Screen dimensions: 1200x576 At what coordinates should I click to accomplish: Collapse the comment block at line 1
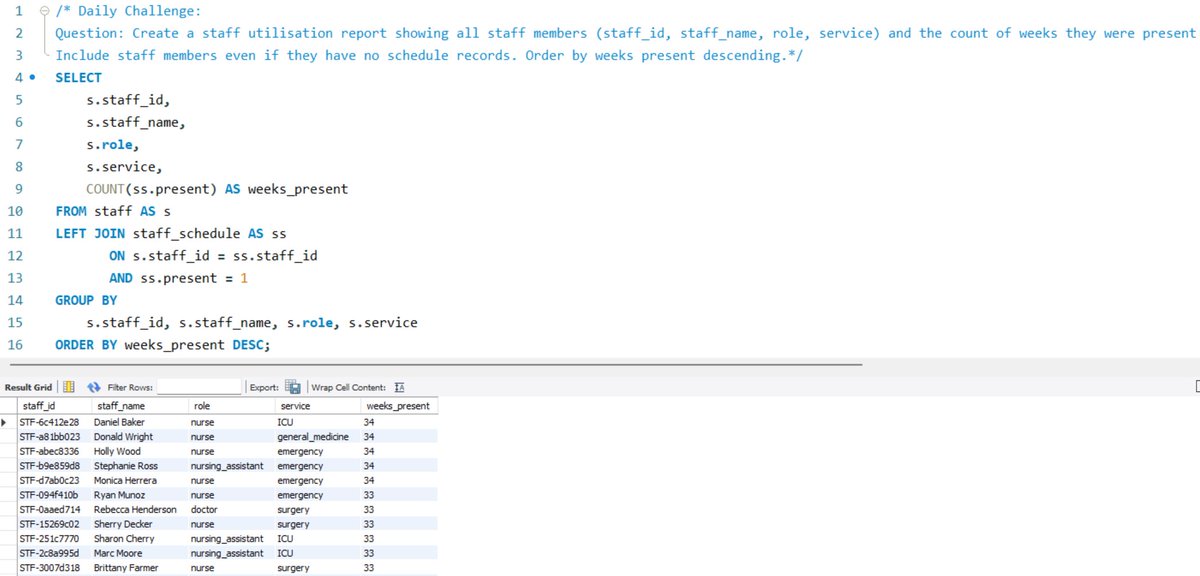(x=43, y=11)
